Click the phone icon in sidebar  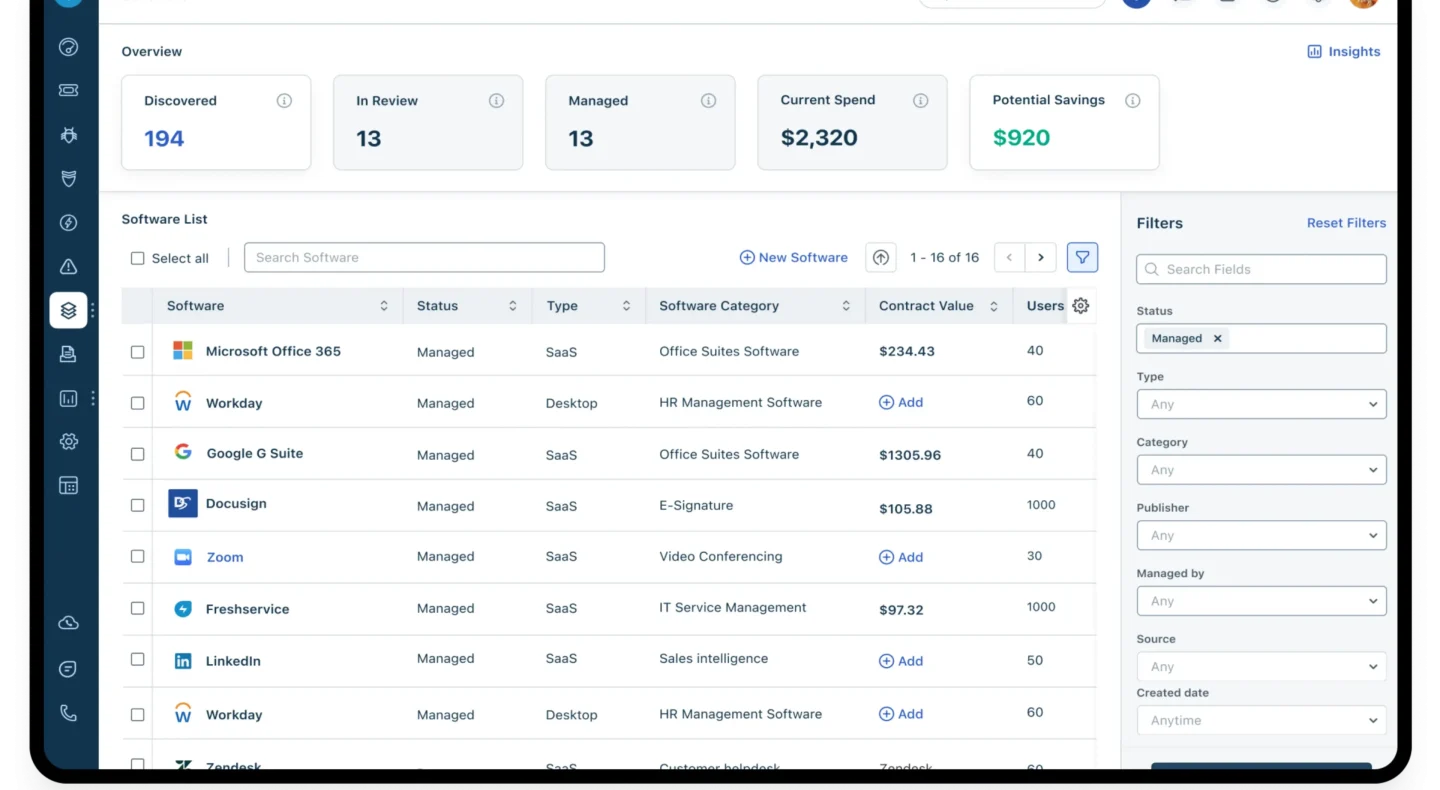click(x=68, y=713)
